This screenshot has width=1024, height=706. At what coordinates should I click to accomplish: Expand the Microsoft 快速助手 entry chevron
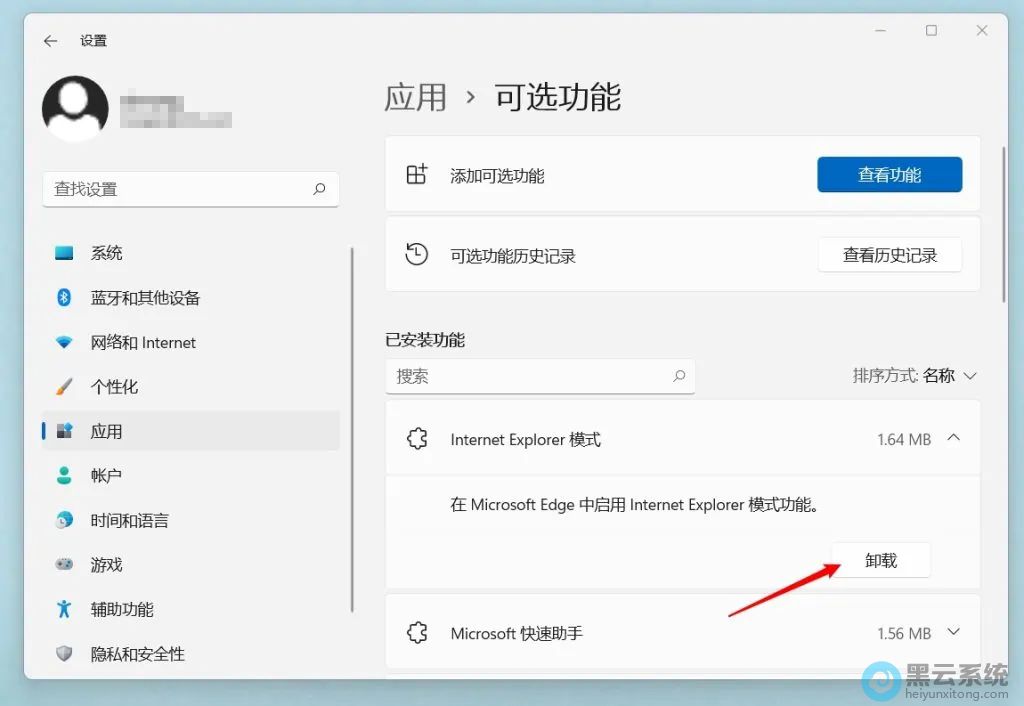(953, 632)
